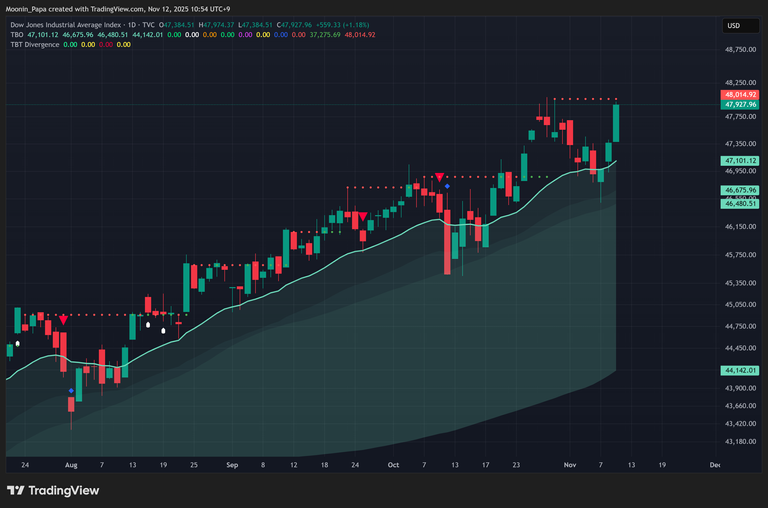Select the TBO indicator legend label
Image resolution: width=768 pixels, height=508 pixels.
pos(16,35)
